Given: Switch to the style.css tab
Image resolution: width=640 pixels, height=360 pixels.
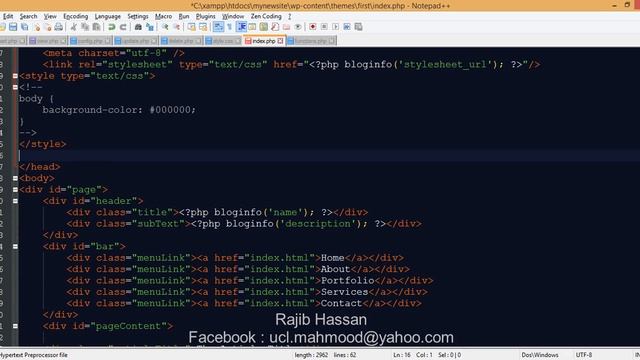Looking at the screenshot, I should pyautogui.click(x=223, y=41).
